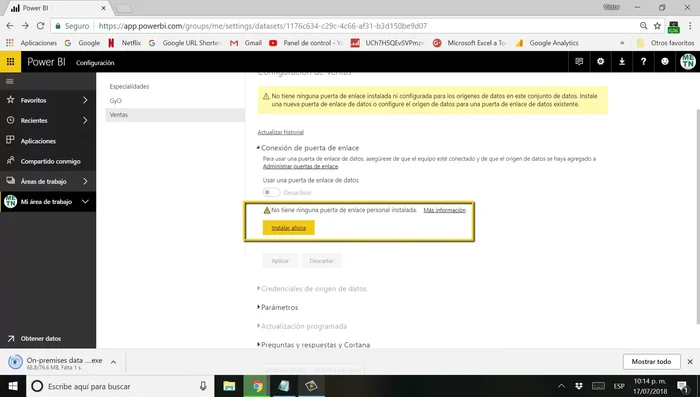Show hidden system tray icons
The image size is (700, 397).
[561, 386]
